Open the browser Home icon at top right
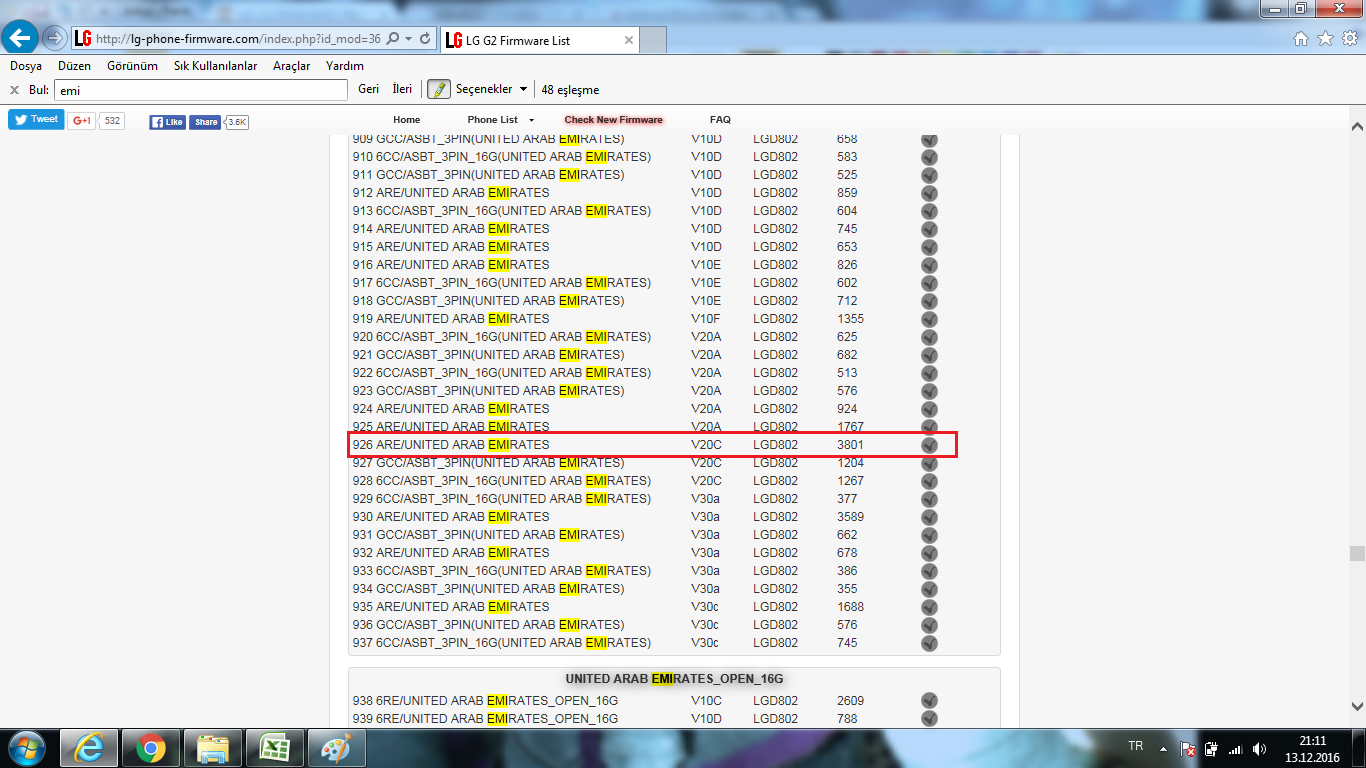This screenshot has width=1366, height=768. click(1301, 39)
